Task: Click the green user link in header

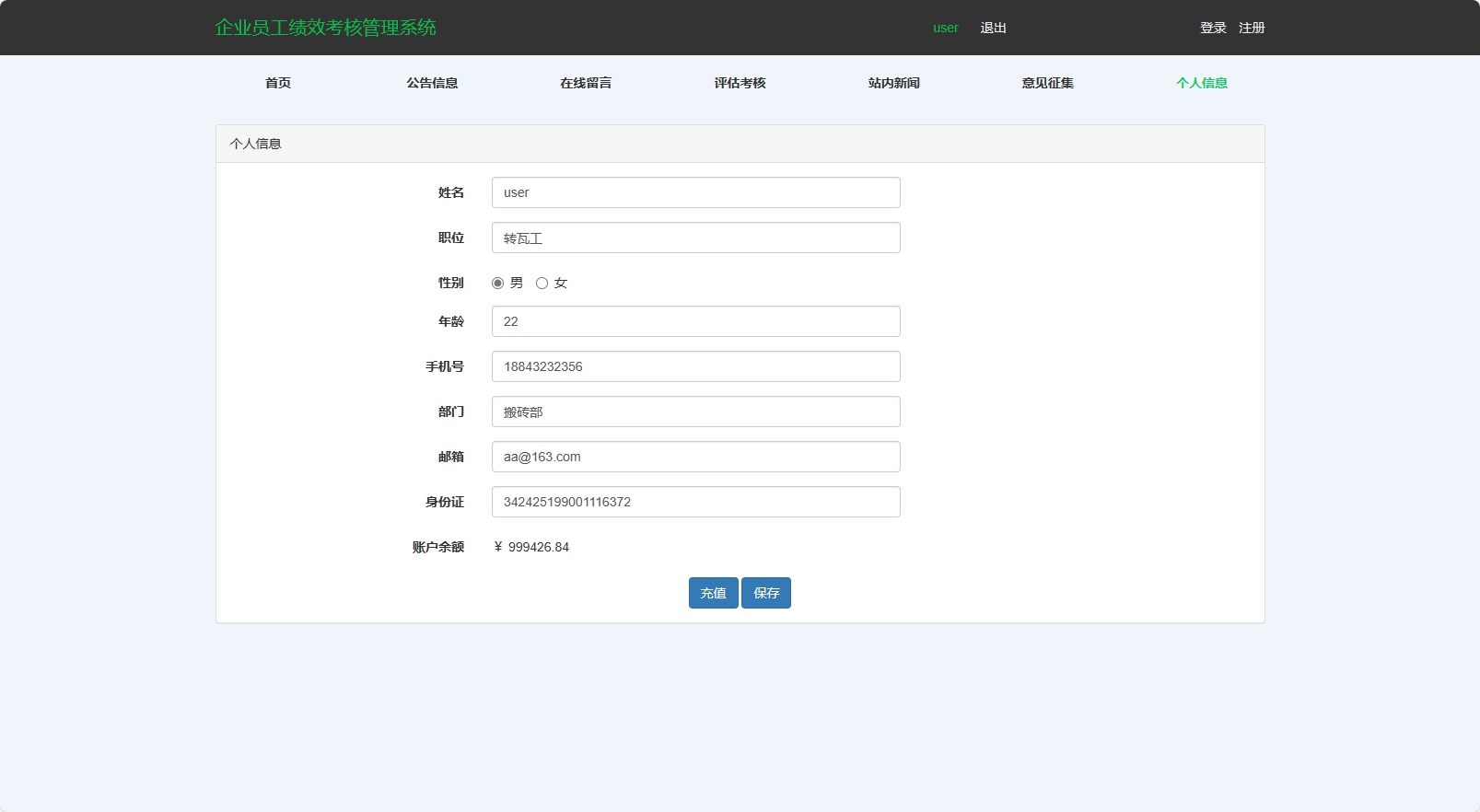Action: click(x=946, y=28)
